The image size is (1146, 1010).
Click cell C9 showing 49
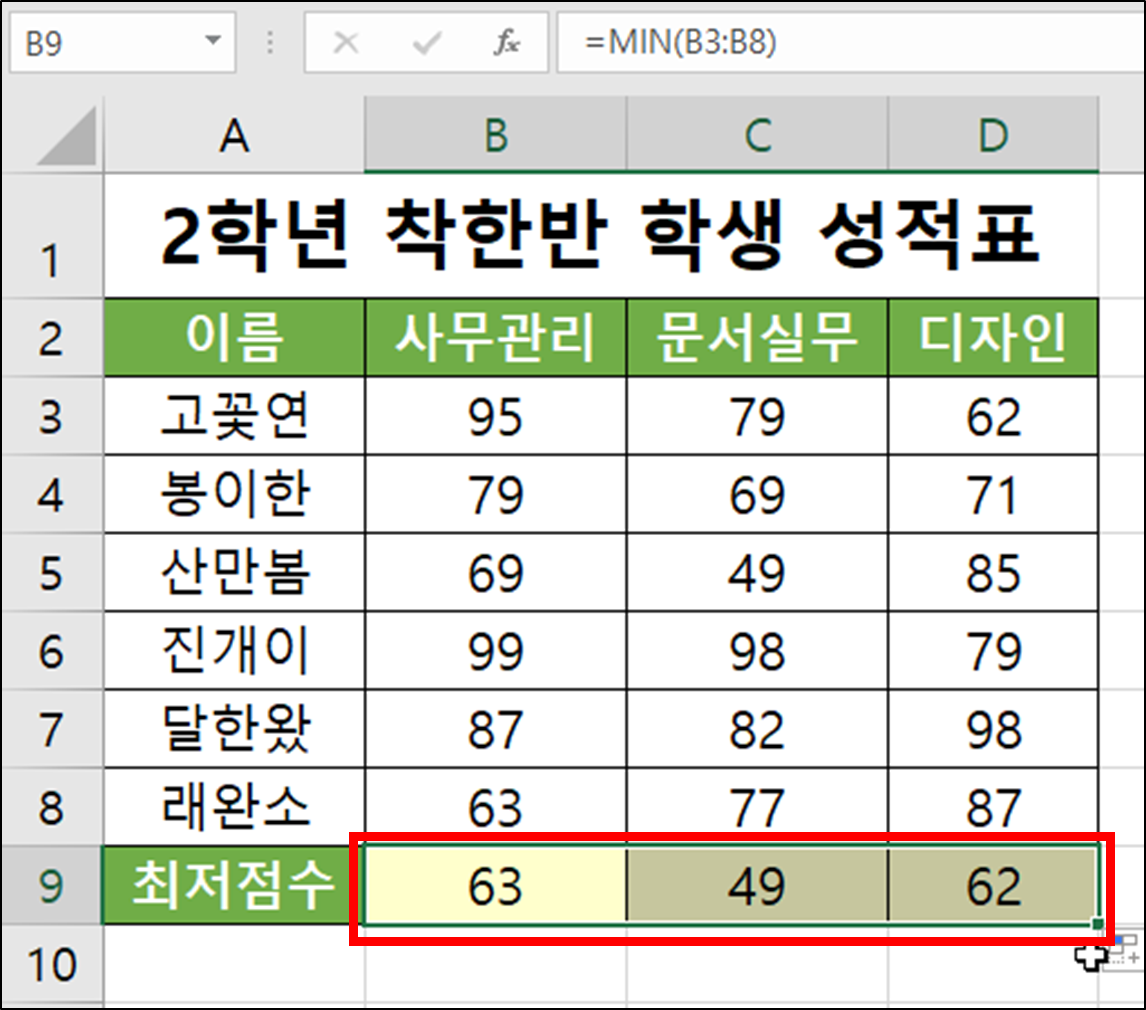[x=757, y=884]
